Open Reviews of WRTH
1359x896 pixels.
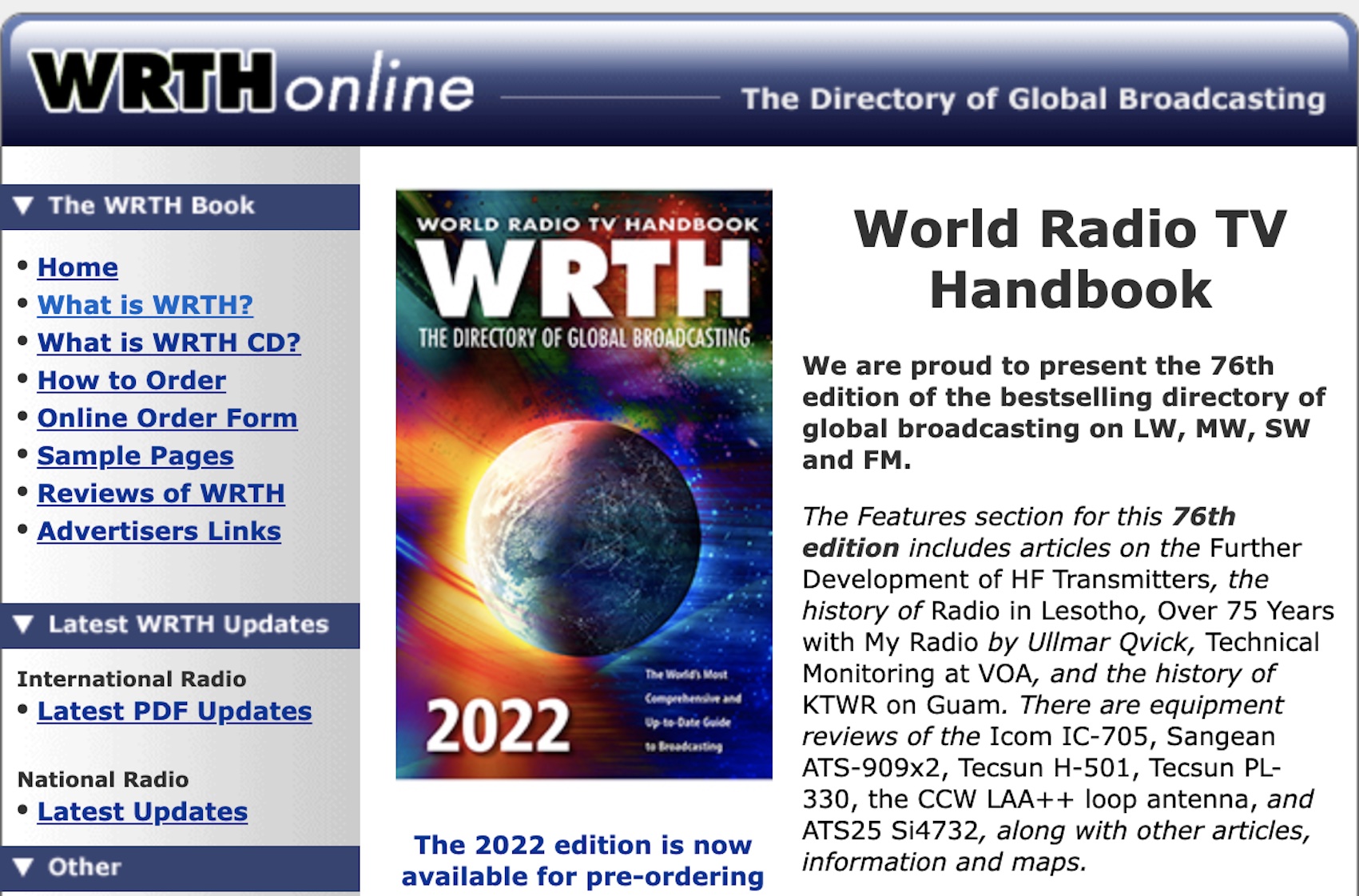pos(160,494)
